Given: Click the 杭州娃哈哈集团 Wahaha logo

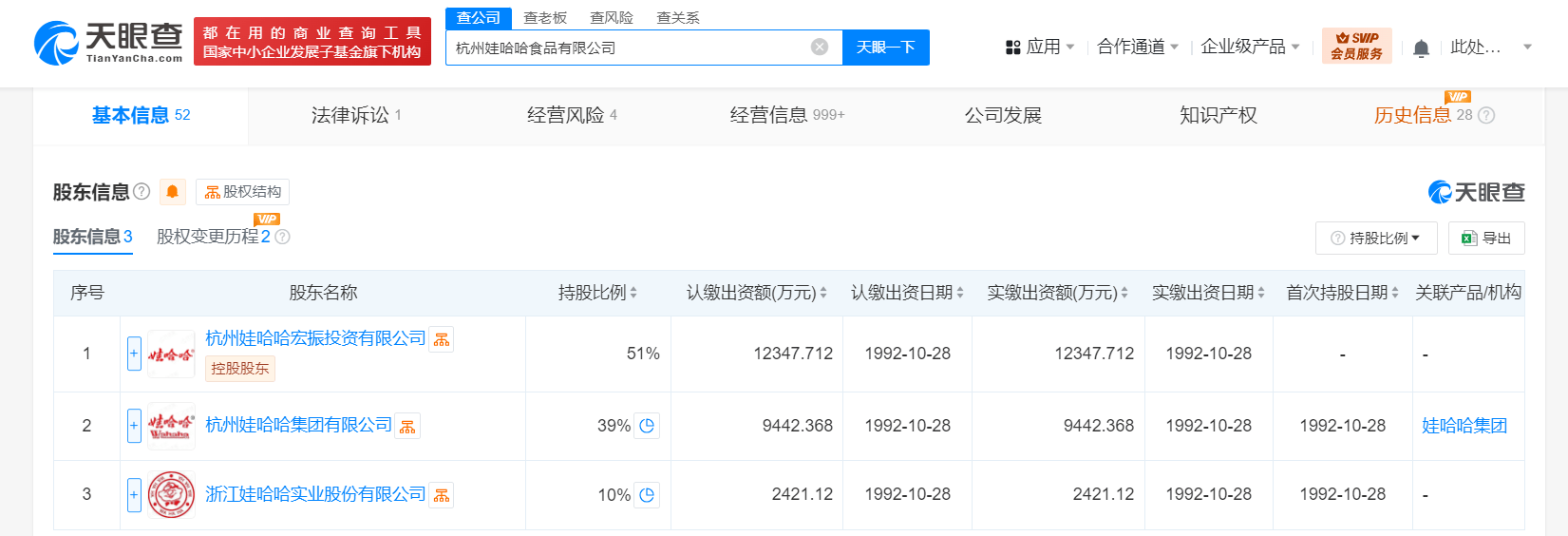Looking at the screenshot, I should 171,426.
